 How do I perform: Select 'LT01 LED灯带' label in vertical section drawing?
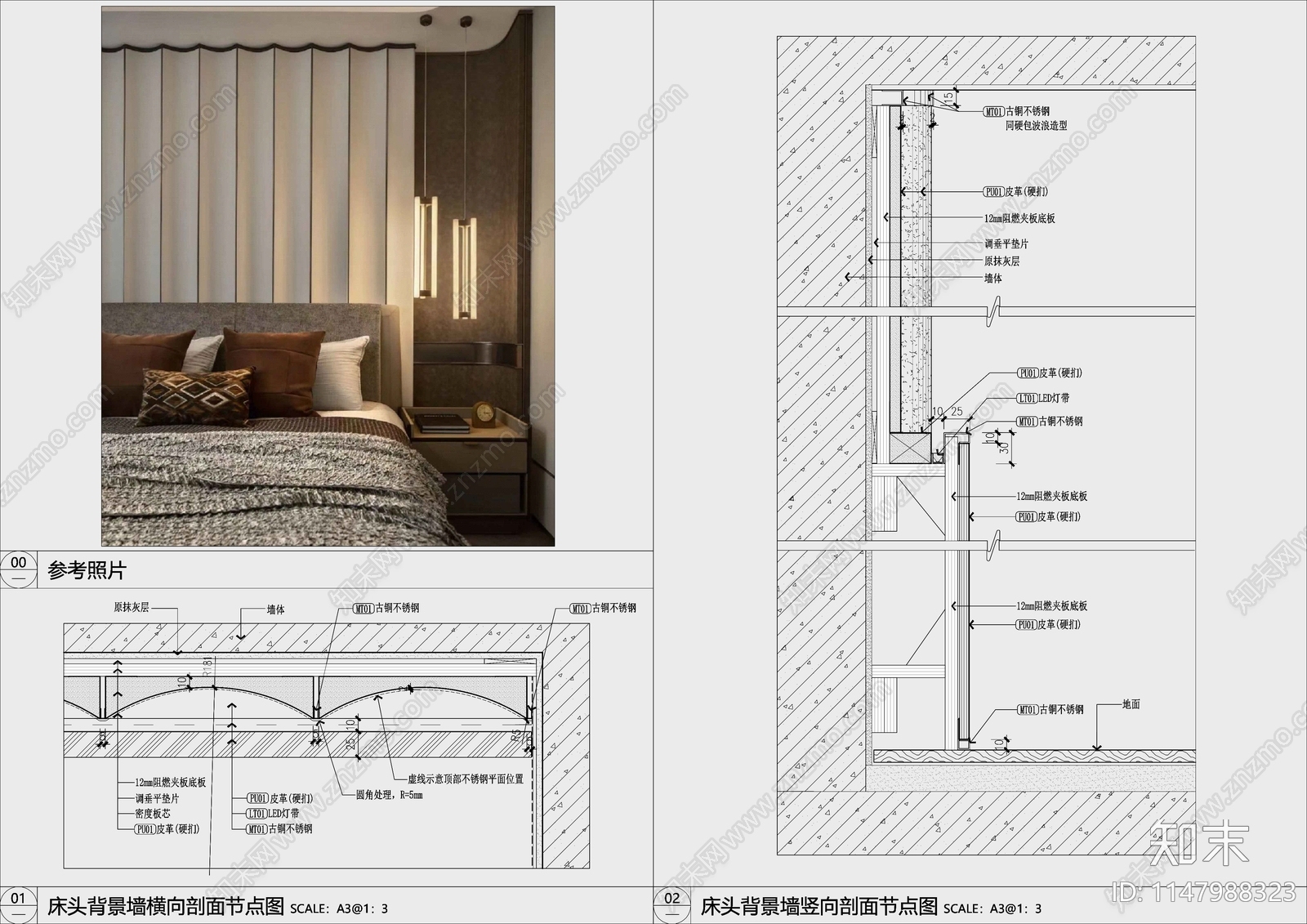[1042, 399]
